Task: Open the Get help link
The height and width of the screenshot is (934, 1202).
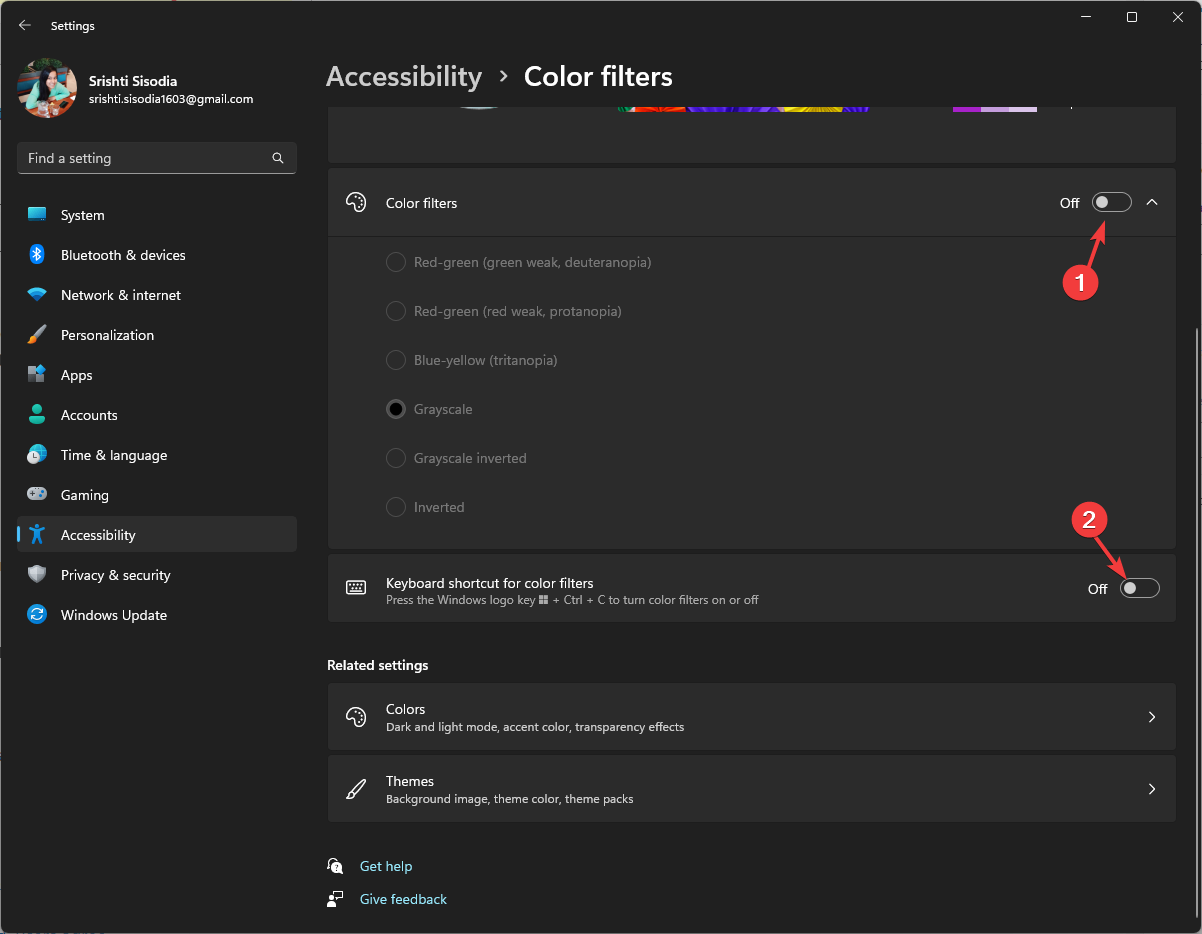Action: [x=386, y=866]
